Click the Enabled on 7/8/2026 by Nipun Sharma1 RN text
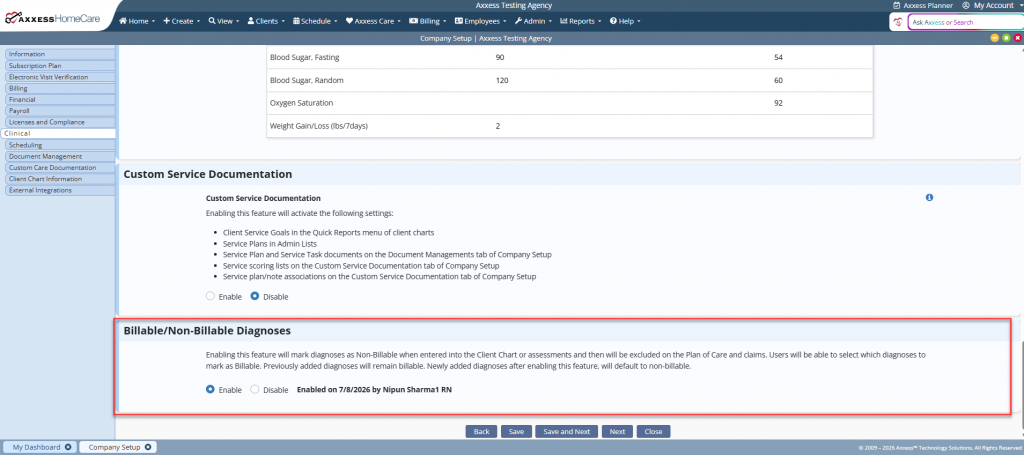1024x455 pixels. coord(374,390)
